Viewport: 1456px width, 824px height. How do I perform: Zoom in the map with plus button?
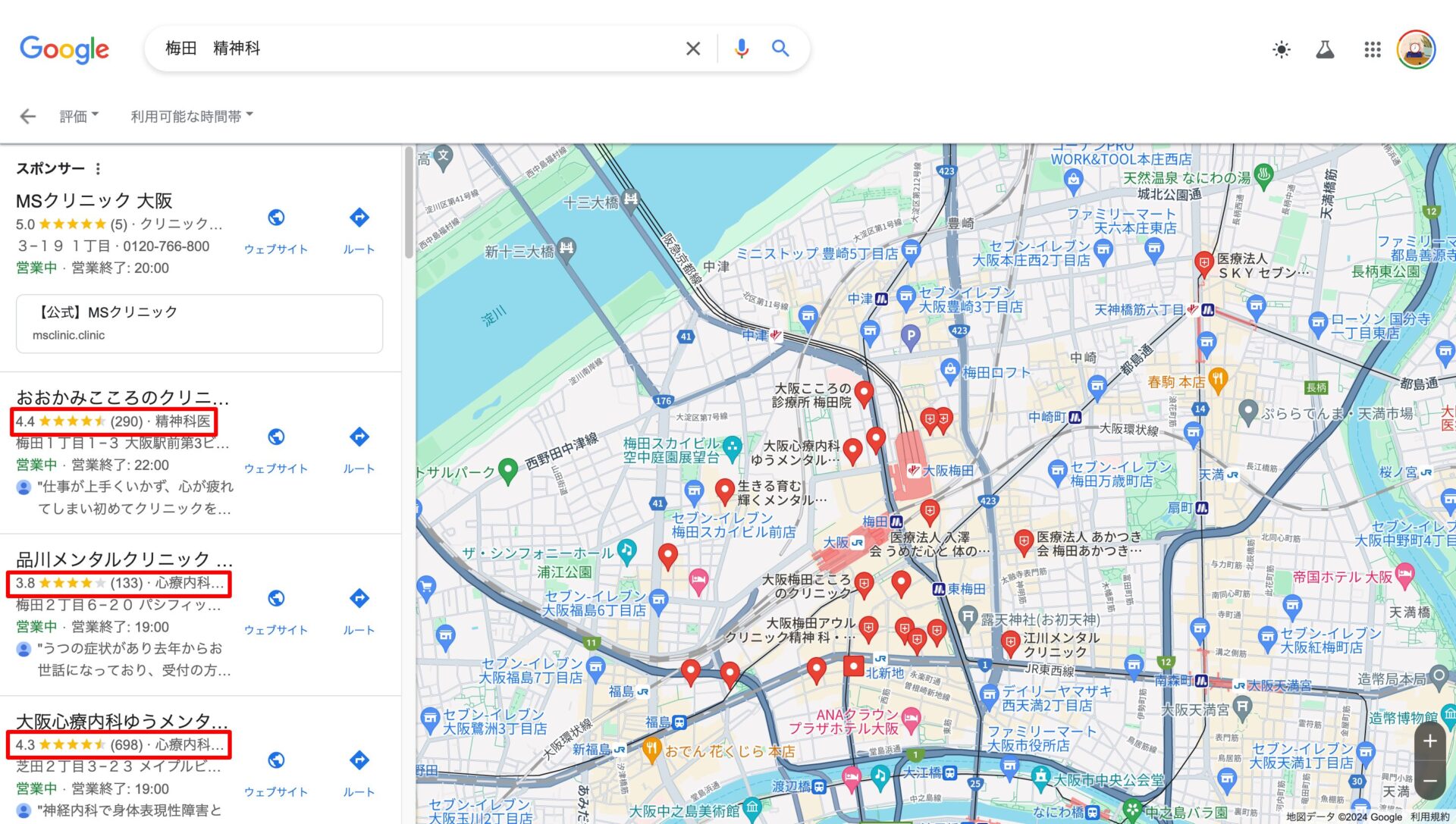pos(1429,741)
